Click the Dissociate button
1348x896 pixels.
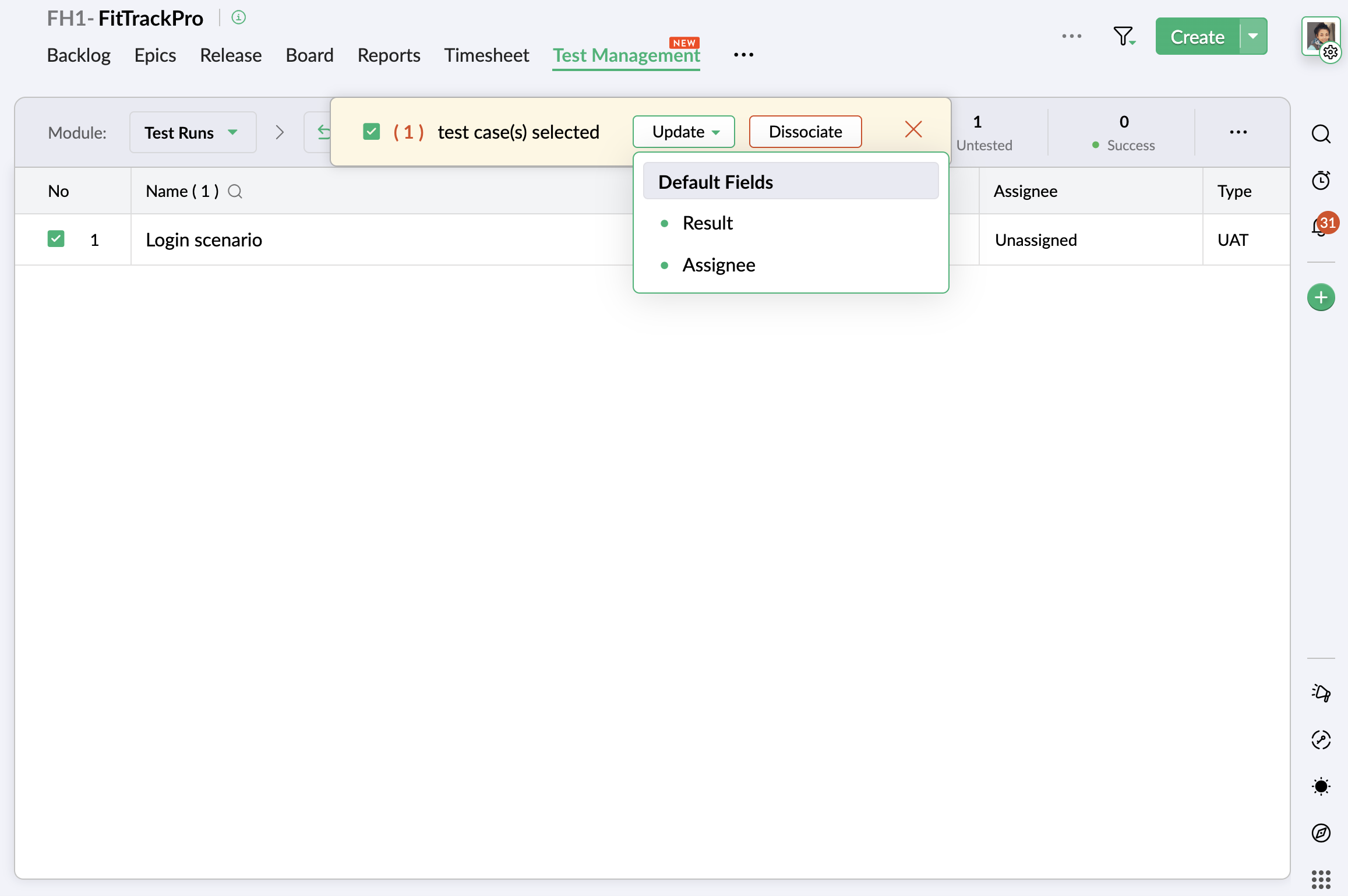[805, 132]
